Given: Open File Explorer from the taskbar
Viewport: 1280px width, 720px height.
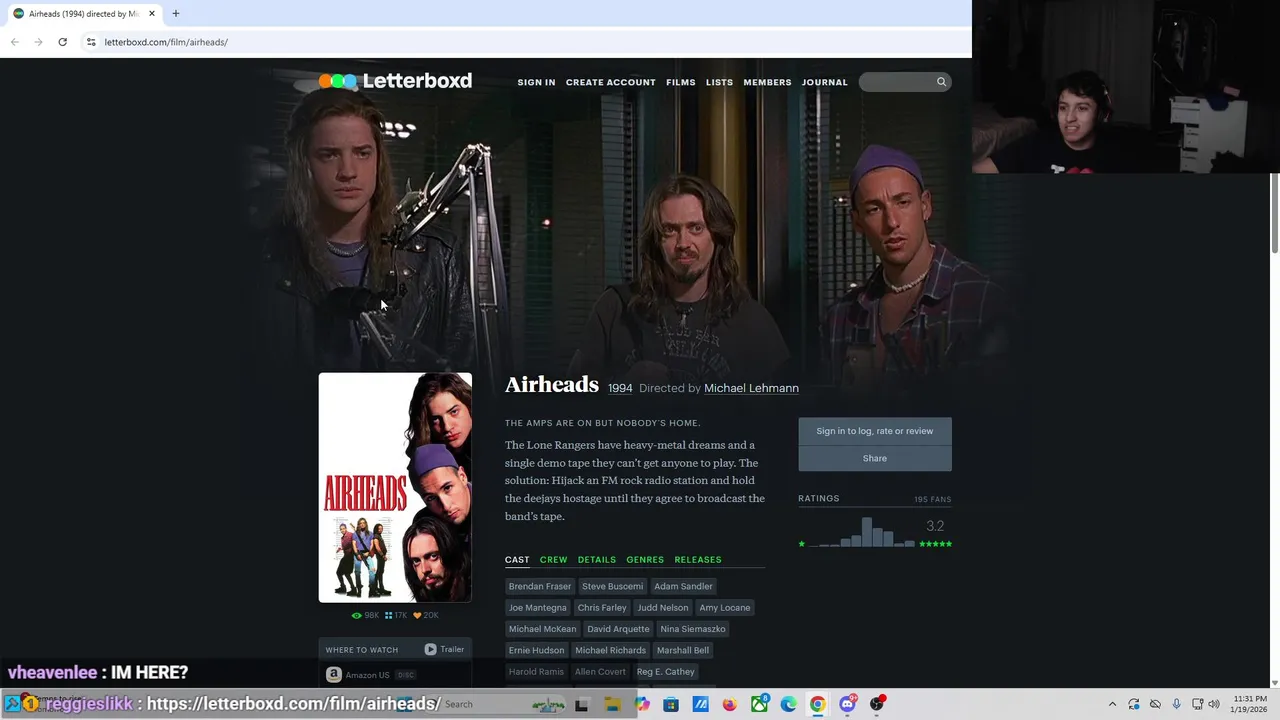Looking at the screenshot, I should click(x=612, y=704).
